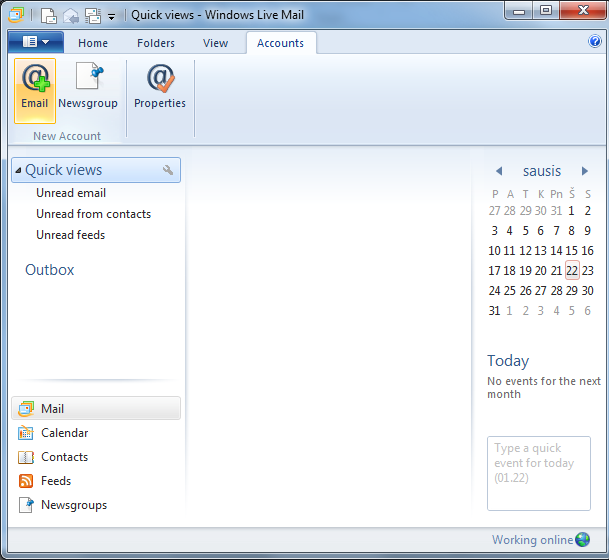Image resolution: width=609 pixels, height=560 pixels.
Task: Open Unread from contacts view
Action: tap(94, 214)
